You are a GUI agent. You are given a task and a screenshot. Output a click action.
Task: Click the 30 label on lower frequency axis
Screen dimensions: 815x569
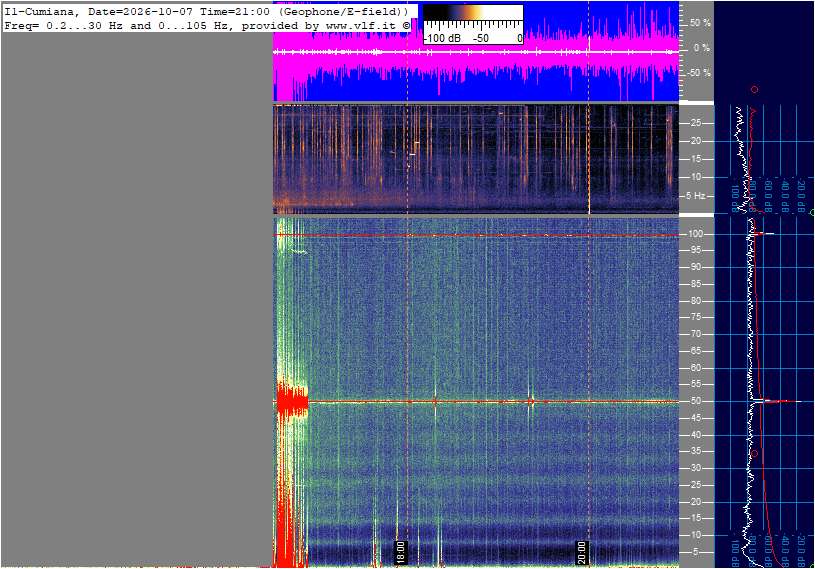[695, 468]
